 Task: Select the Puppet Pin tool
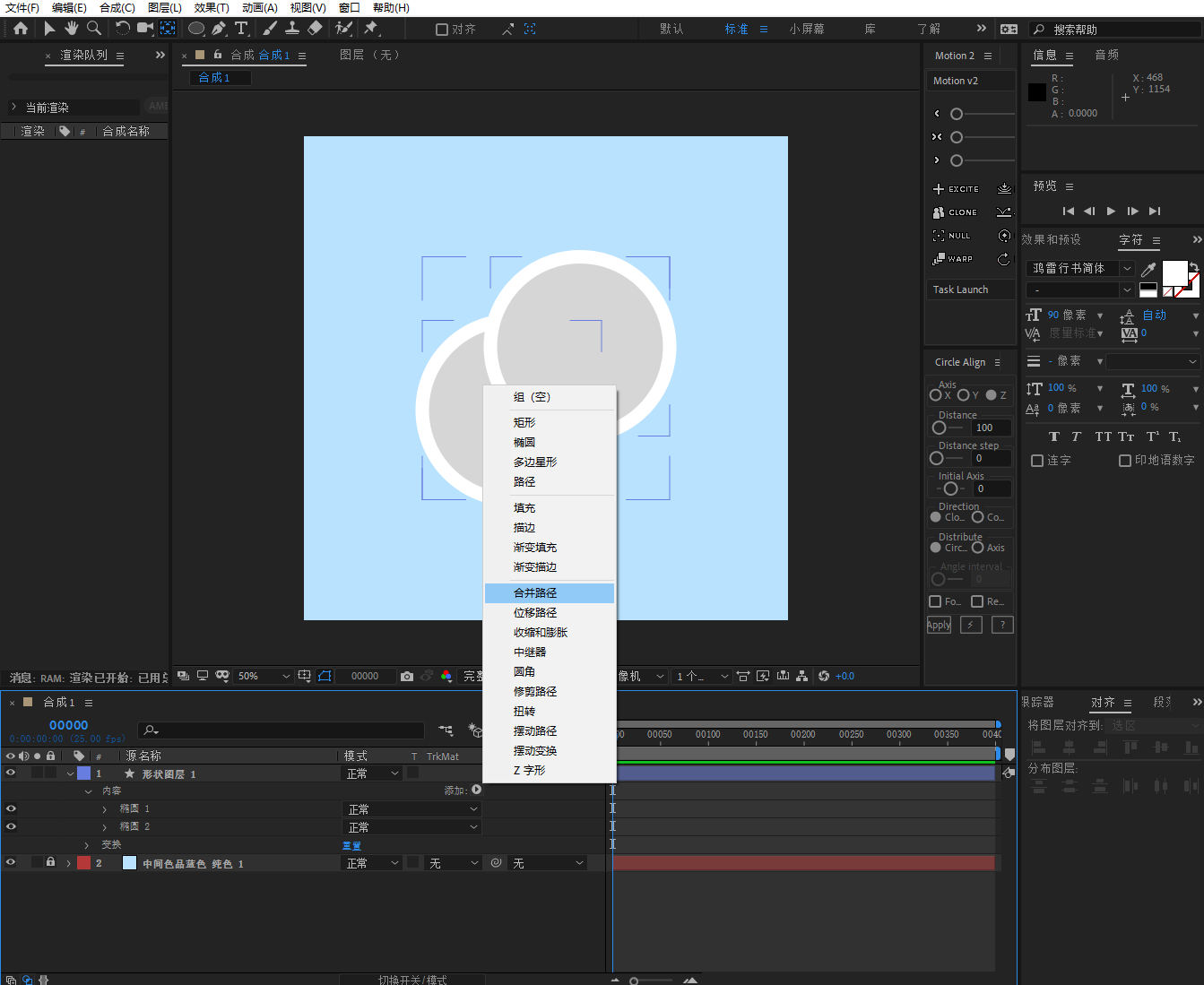point(371,29)
